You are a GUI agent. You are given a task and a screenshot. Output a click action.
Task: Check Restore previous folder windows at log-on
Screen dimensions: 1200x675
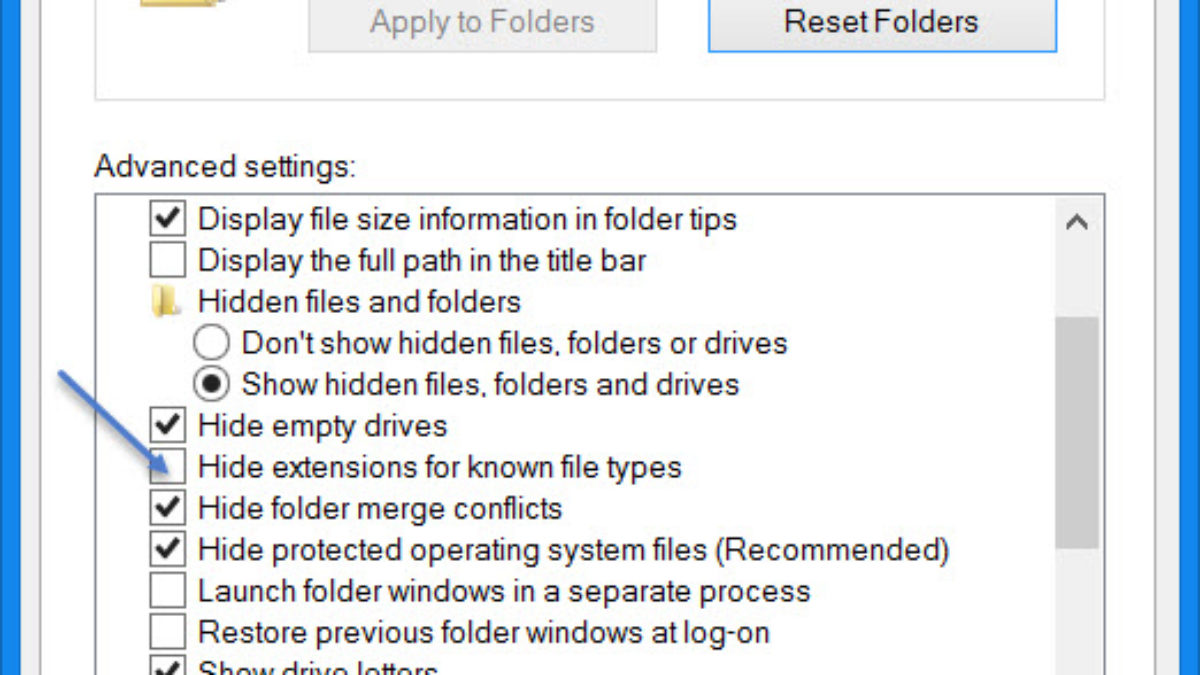(x=168, y=632)
